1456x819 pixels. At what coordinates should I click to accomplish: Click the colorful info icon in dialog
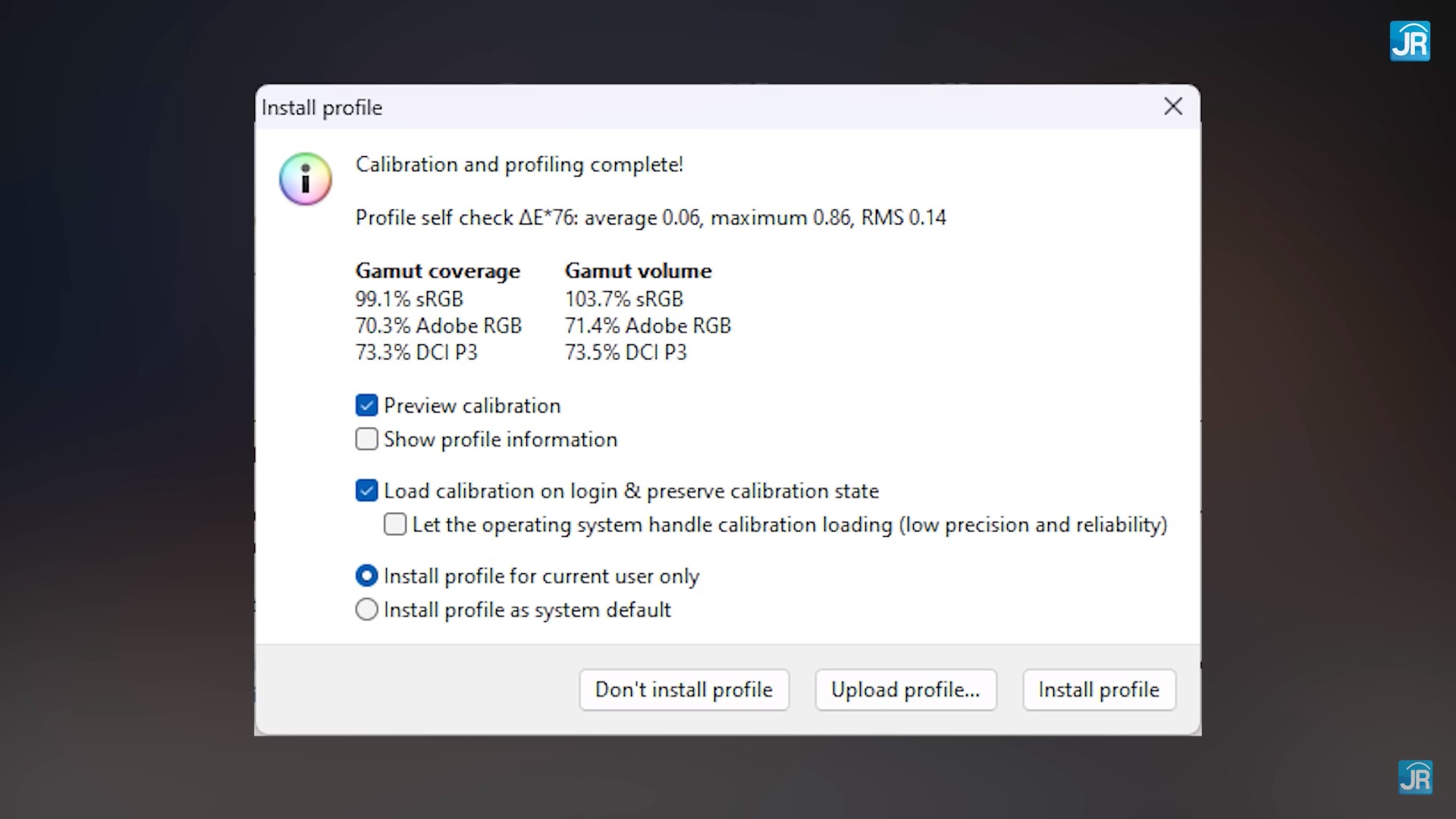306,180
